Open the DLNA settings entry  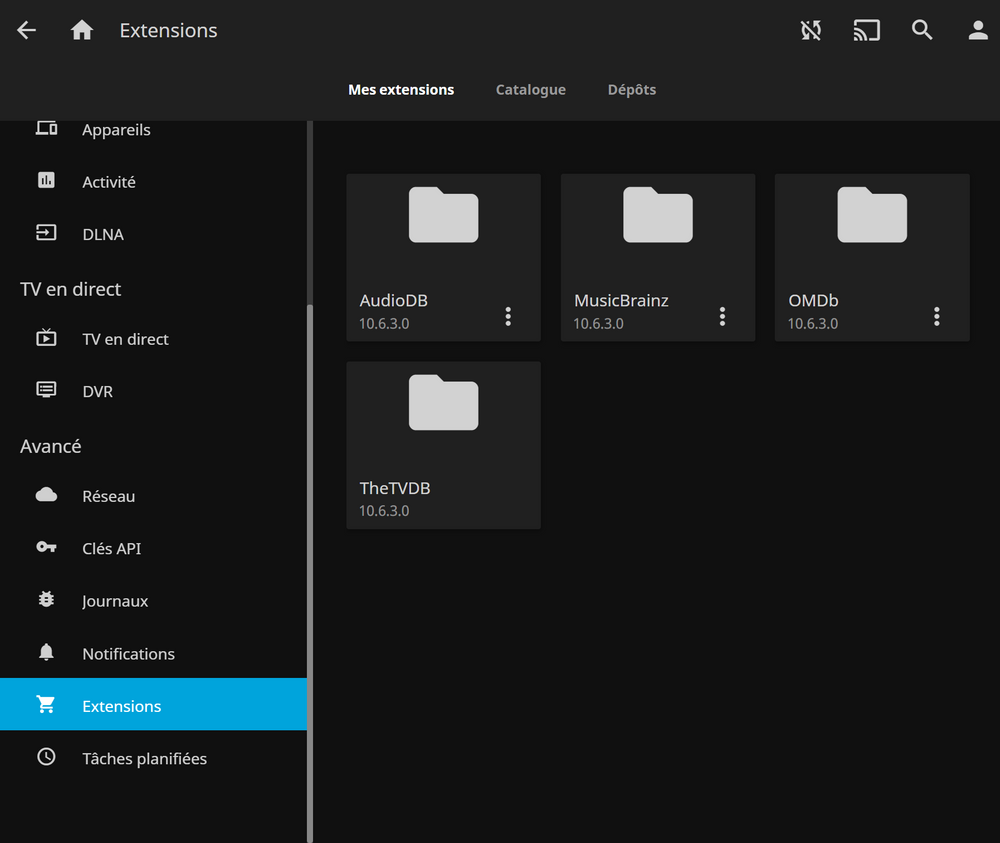[x=103, y=234]
